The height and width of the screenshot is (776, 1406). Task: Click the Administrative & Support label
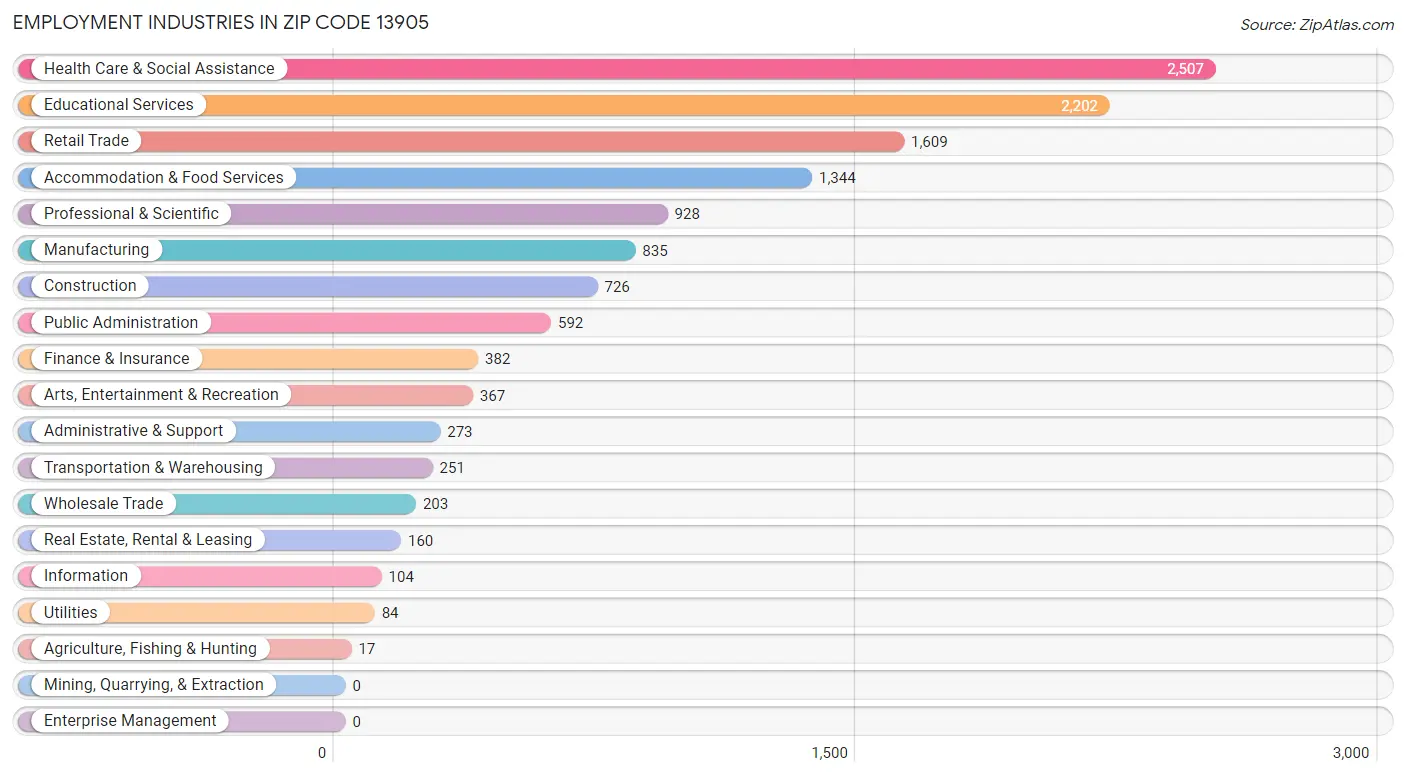point(134,431)
